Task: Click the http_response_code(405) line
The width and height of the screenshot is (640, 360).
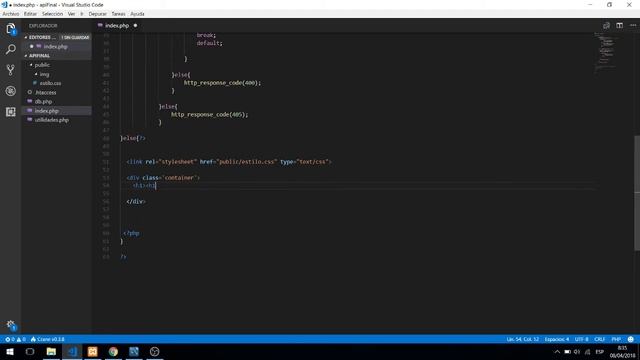Action: coord(209,115)
